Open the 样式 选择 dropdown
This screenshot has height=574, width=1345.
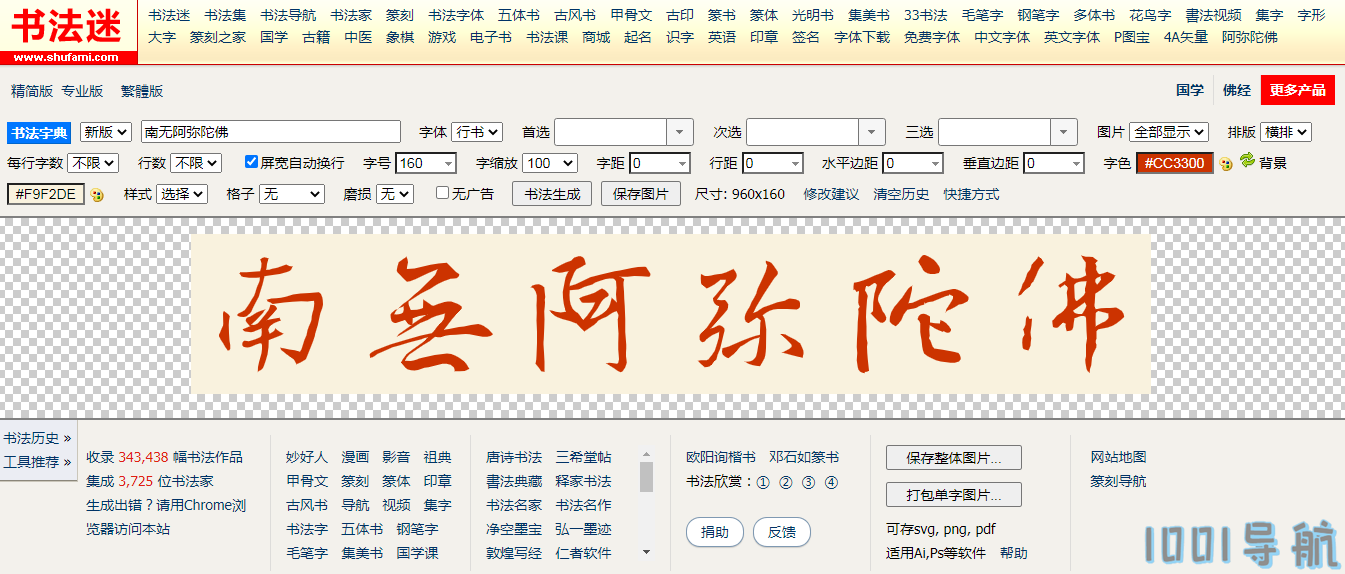(x=182, y=194)
